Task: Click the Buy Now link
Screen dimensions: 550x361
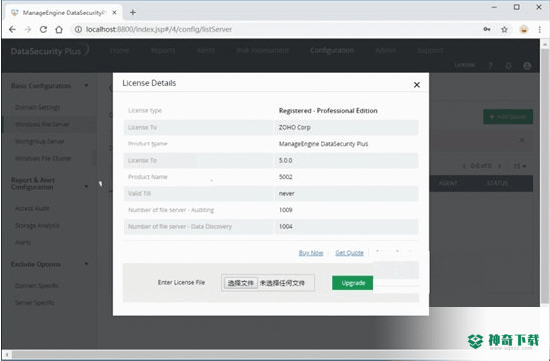Action: (x=311, y=253)
